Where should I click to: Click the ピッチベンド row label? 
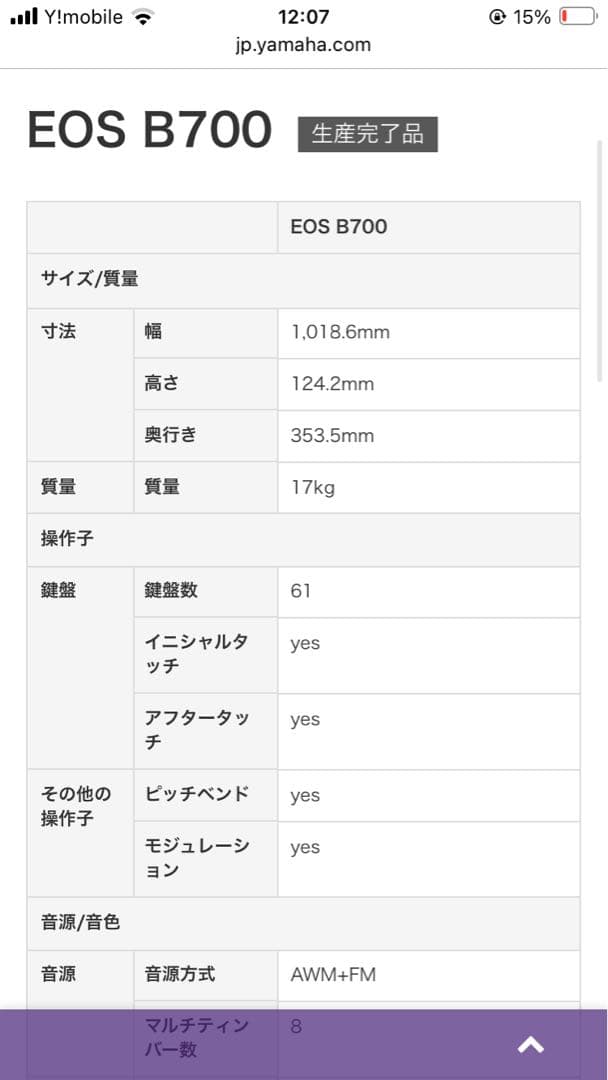(x=197, y=794)
